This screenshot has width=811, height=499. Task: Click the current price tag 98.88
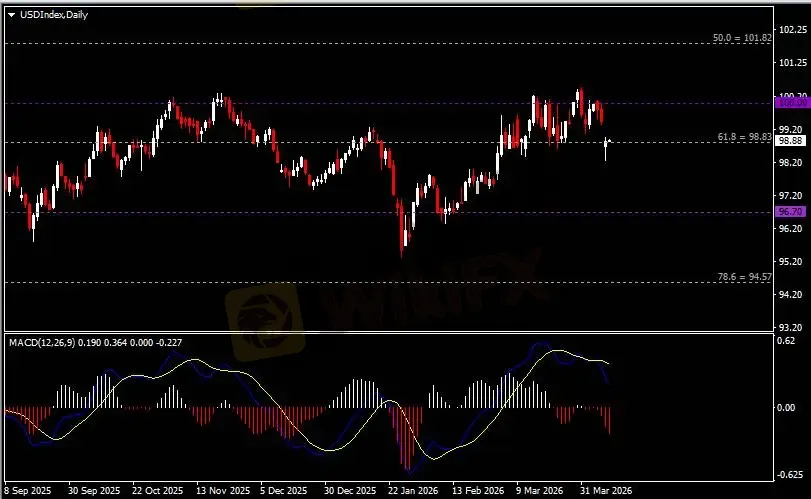[x=791, y=142]
